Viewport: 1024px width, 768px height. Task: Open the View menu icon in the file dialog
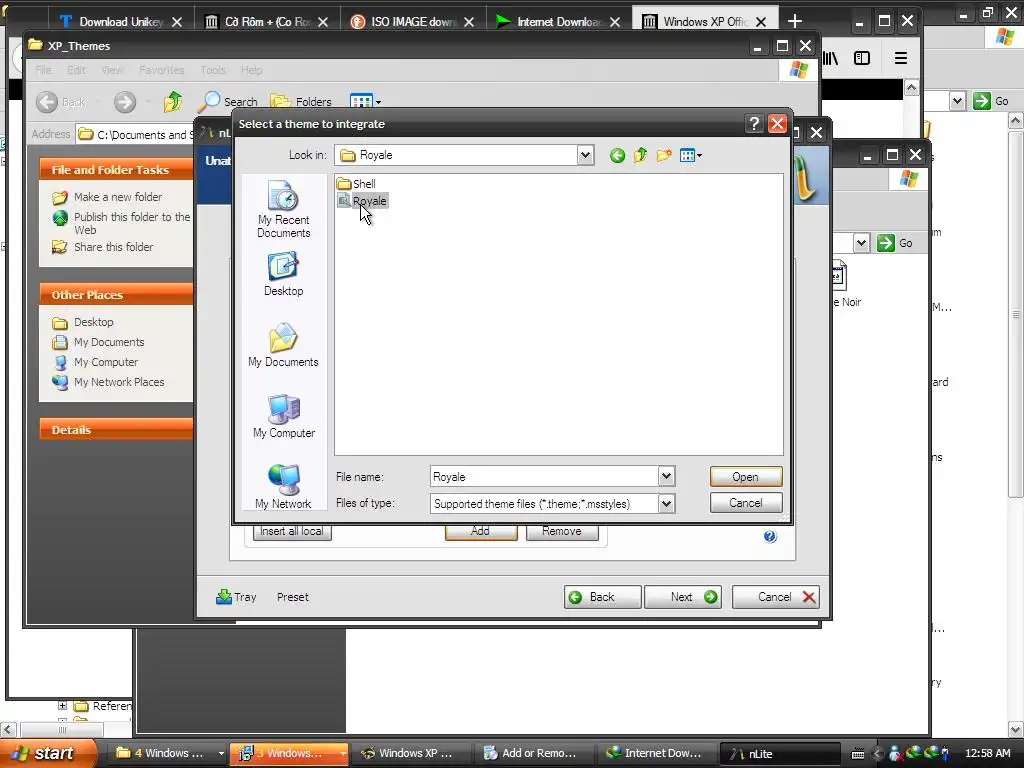690,155
